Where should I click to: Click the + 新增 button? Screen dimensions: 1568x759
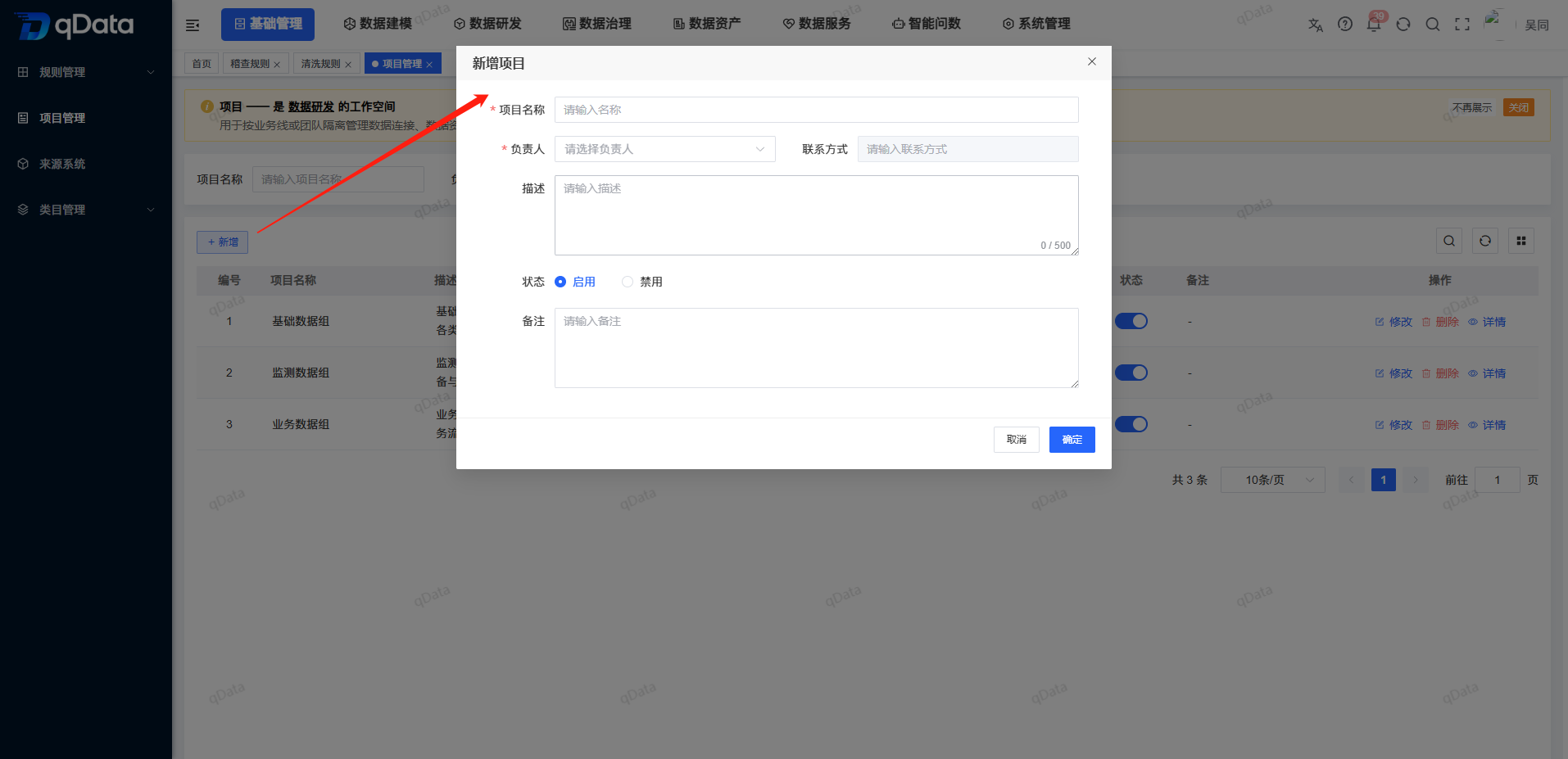coord(222,242)
